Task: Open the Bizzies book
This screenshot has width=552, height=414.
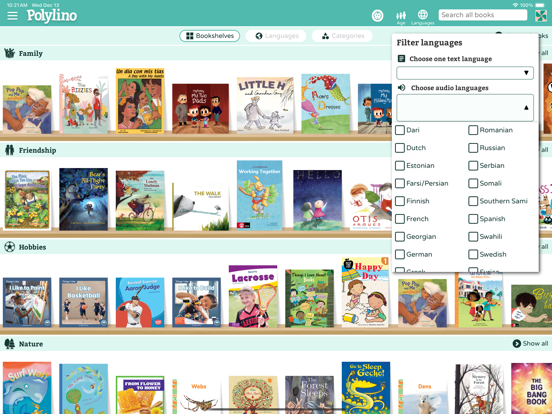Action: [84, 104]
